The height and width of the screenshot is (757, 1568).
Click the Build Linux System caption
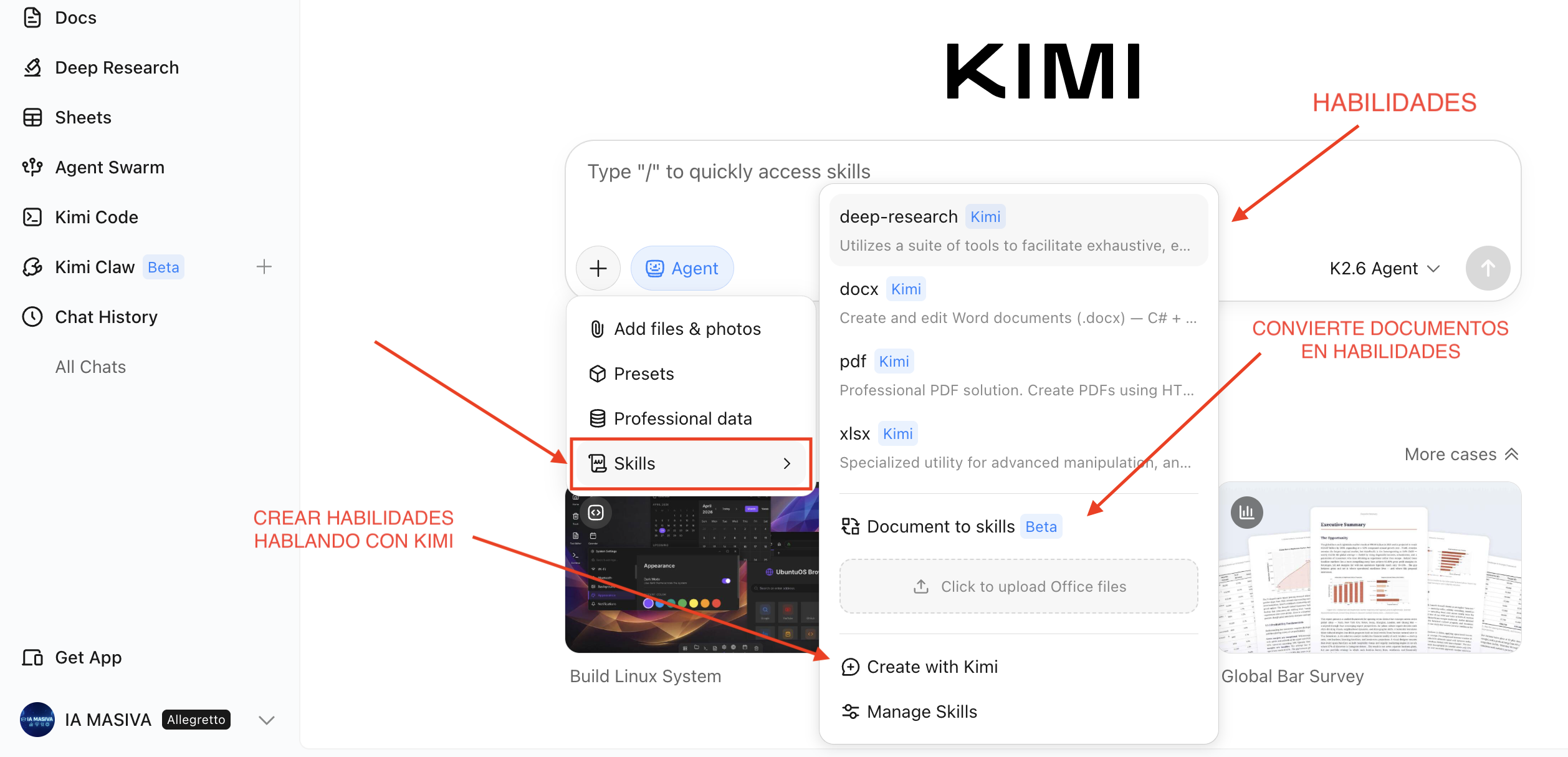pyautogui.click(x=645, y=676)
